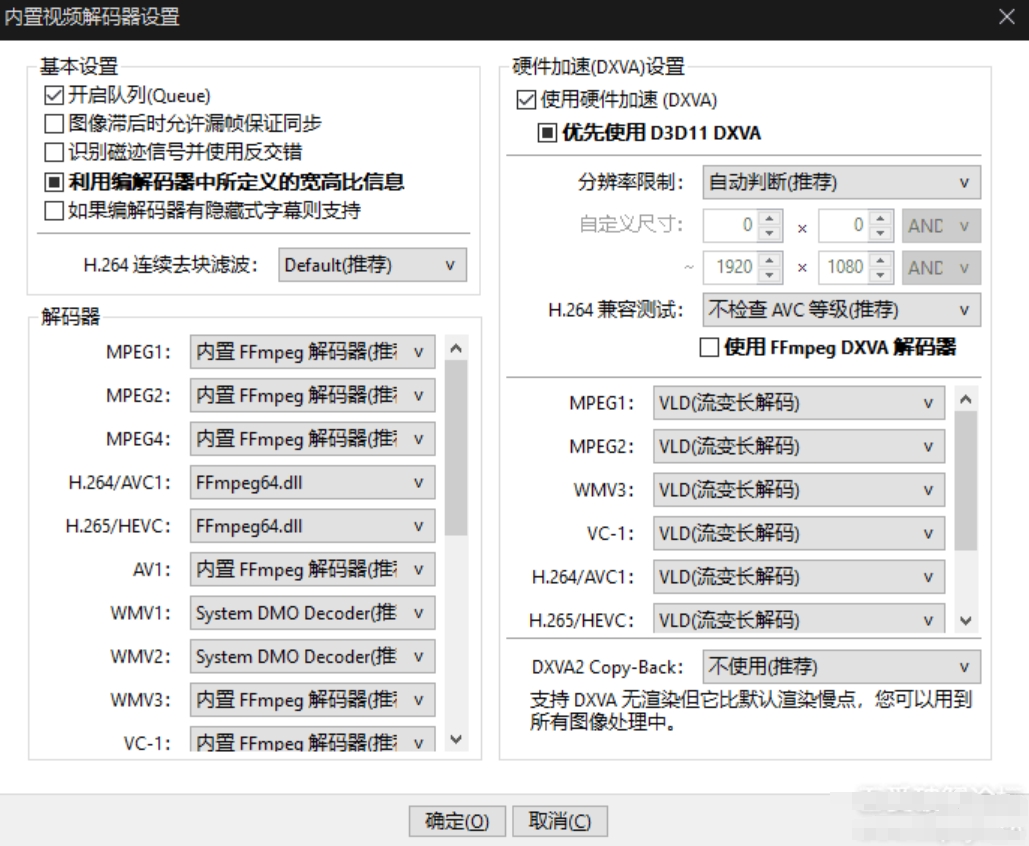Click the DXVA2 Copy-Back label

(607, 667)
